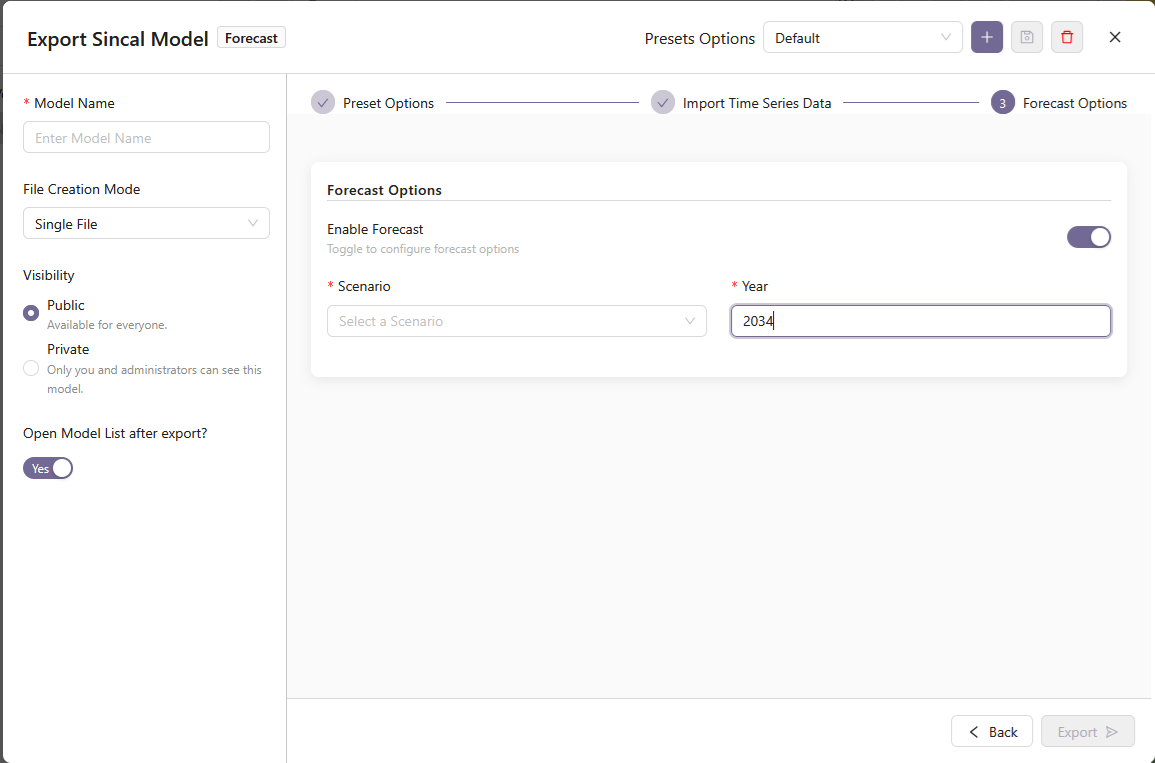Click the Export button
1155x763 pixels.
1087,731
